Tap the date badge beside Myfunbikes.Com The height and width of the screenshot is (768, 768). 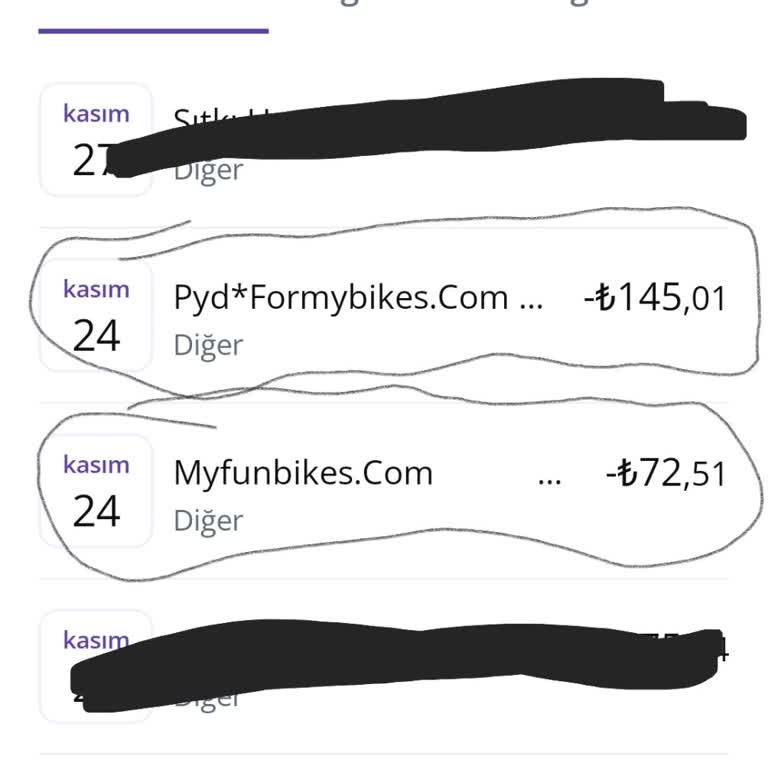point(96,490)
